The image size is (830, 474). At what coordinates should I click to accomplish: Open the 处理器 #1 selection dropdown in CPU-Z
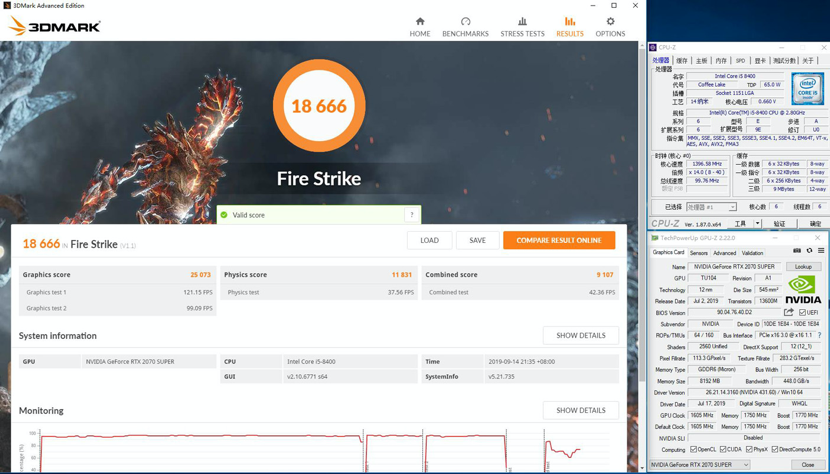[x=711, y=207]
